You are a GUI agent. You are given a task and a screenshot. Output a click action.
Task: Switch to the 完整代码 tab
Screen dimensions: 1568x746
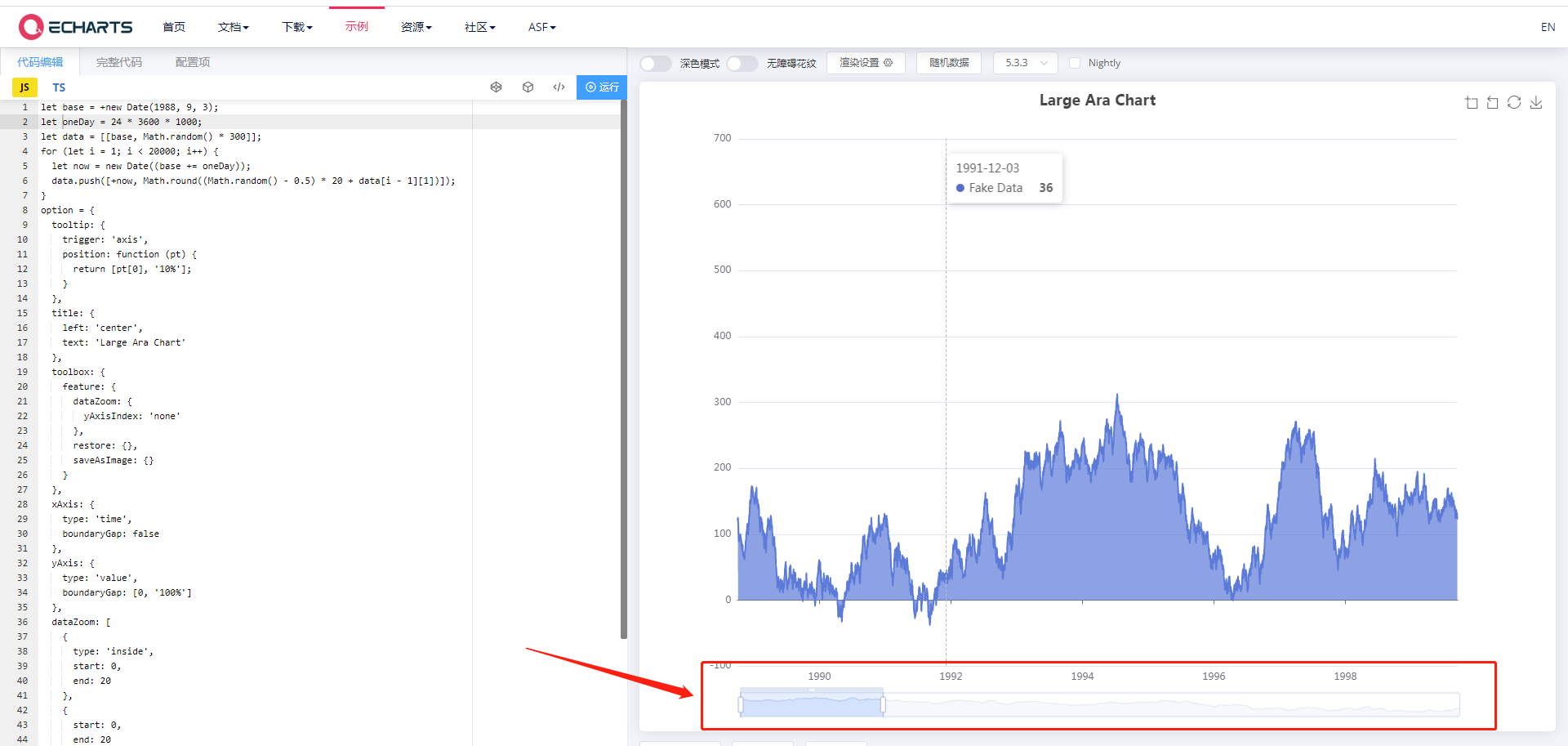[119, 62]
